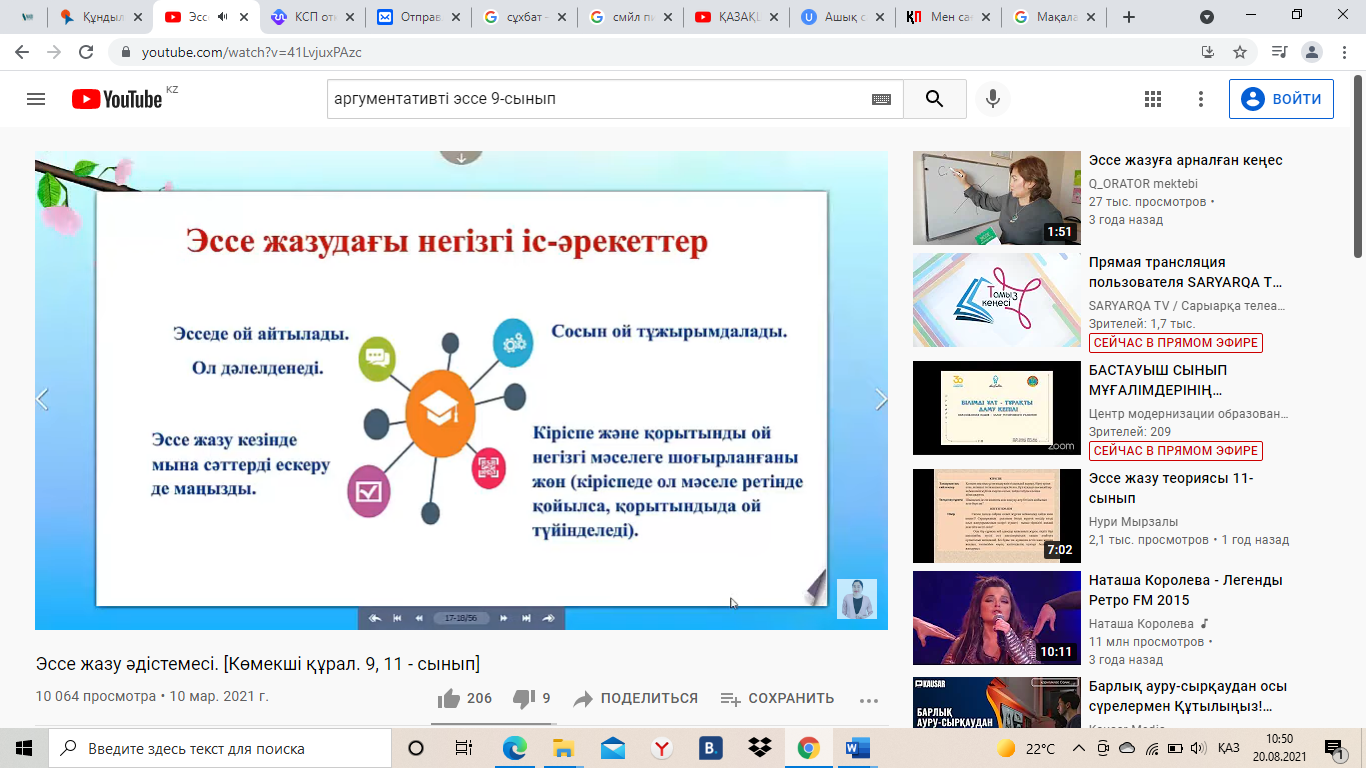
Task: Click the Windows taskbar search box
Action: pos(220,748)
